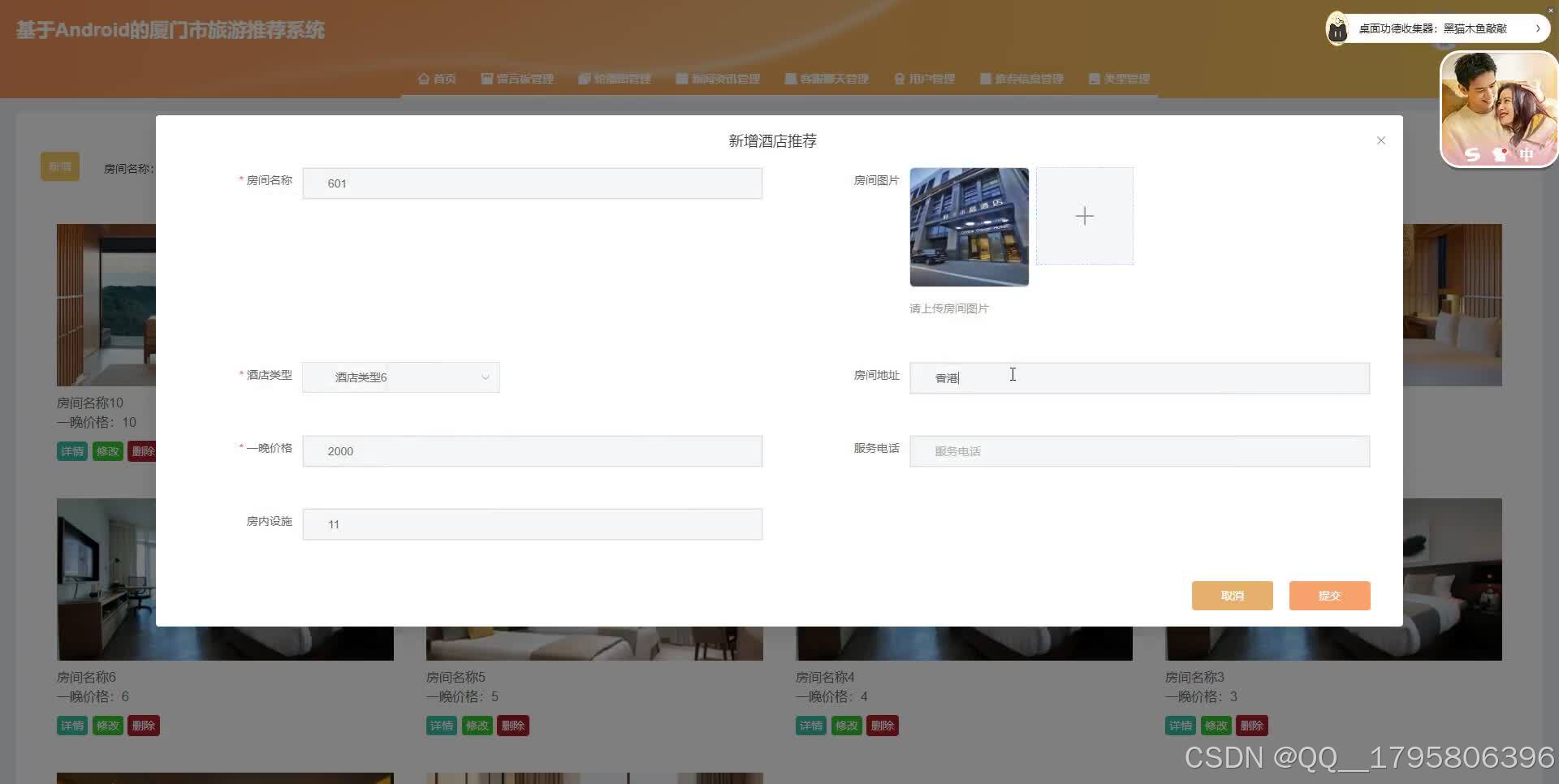1559x784 pixels.
Task: Close the 新增酒店推荐 dialog with the X
Action: (x=1380, y=140)
